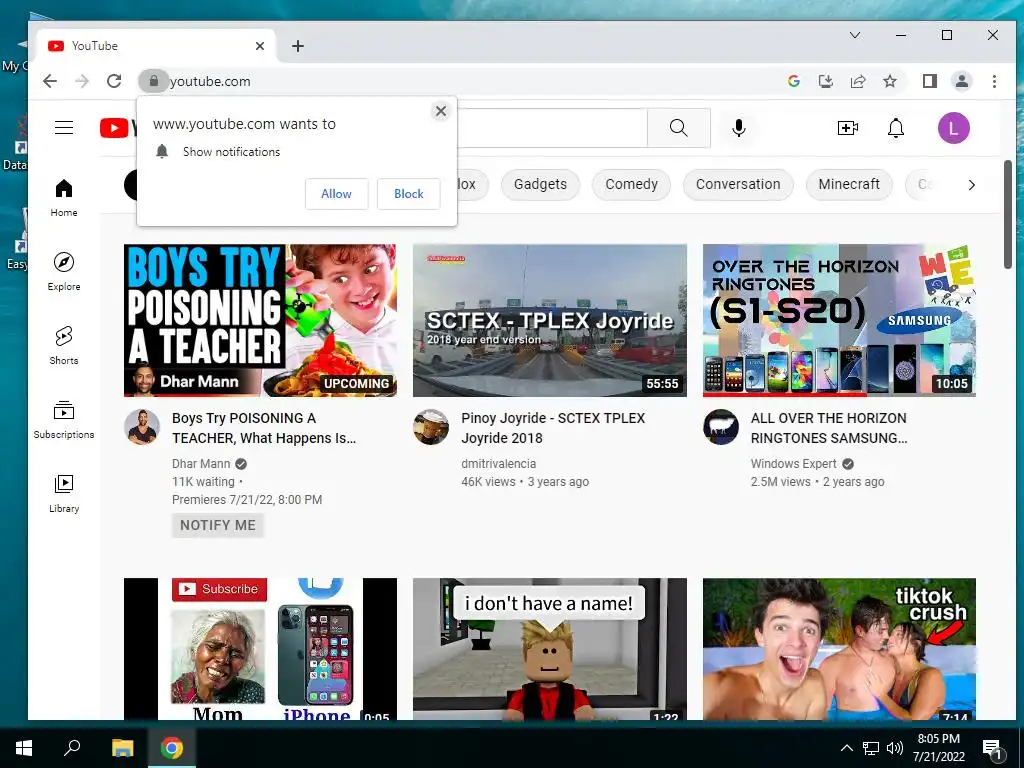Show hidden system tray icons
Screen dimensions: 1024x768
pos(846,748)
